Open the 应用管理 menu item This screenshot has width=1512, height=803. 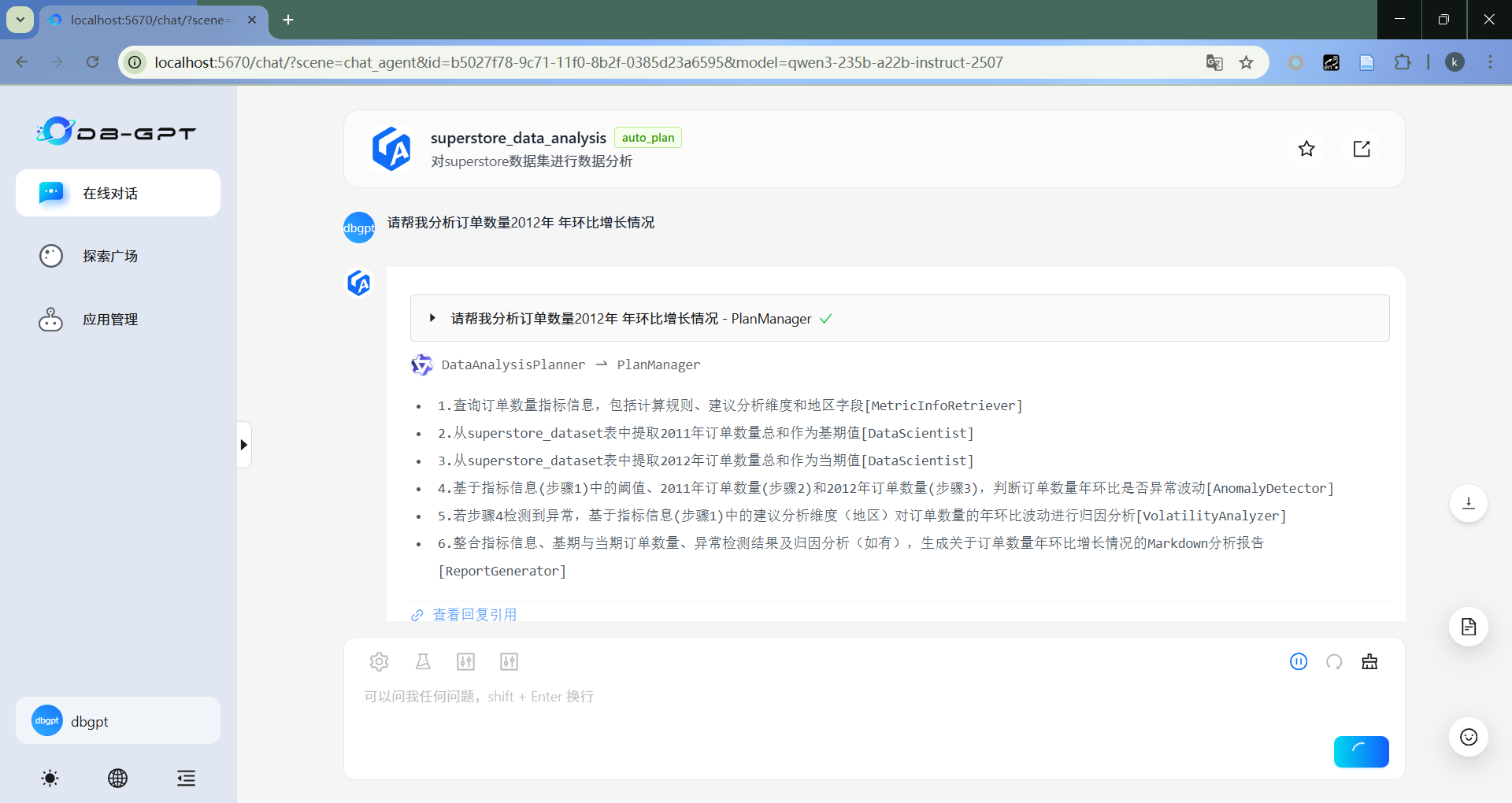click(x=110, y=319)
